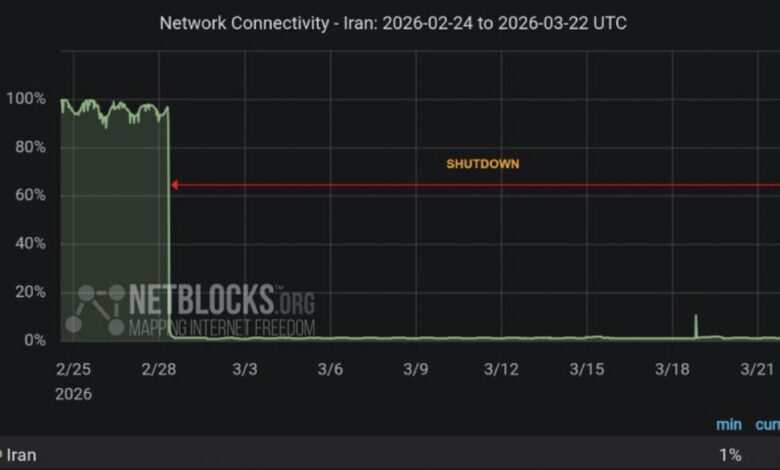Viewport: 780px width, 470px height.
Task: Click the 0% y-axis label
Action: [35, 340]
